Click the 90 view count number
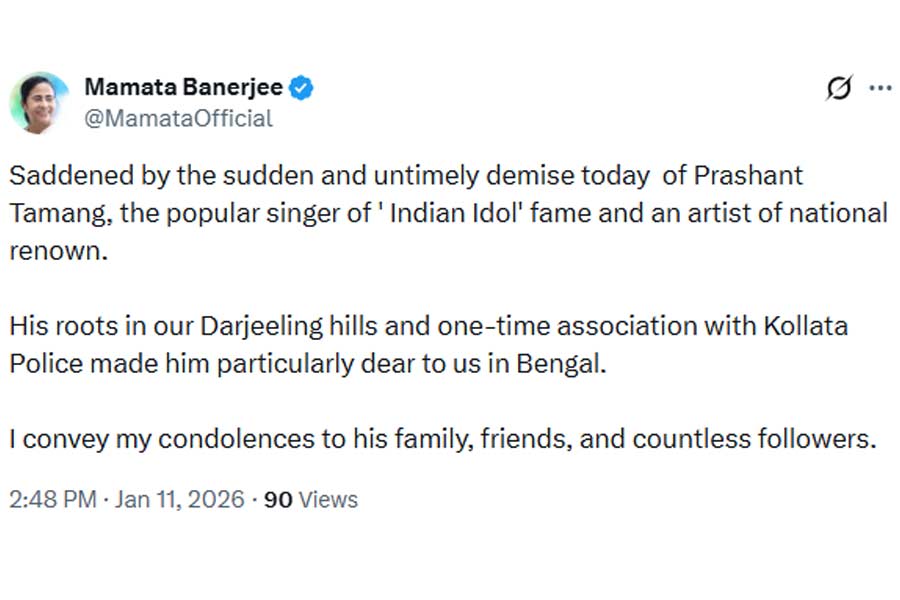The image size is (900, 600). [x=277, y=499]
